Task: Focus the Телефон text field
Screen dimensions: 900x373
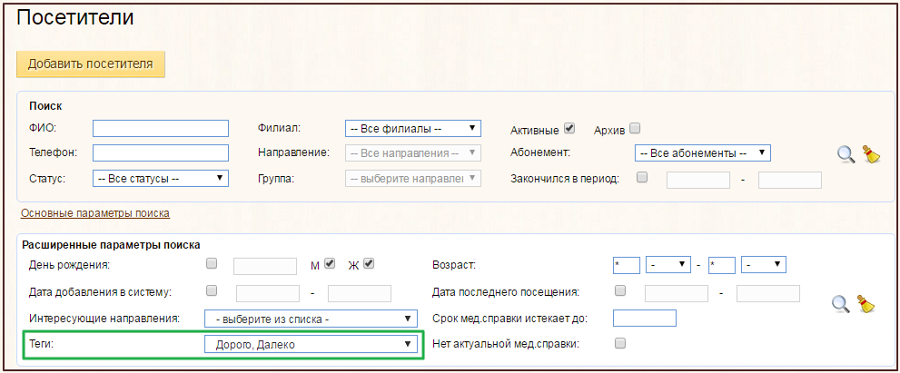Action: tap(161, 153)
